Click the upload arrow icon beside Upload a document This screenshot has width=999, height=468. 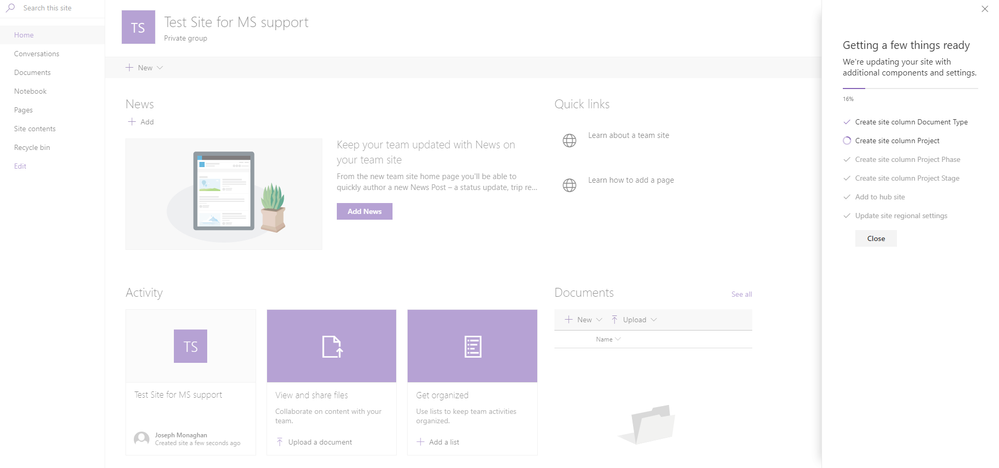click(x=280, y=441)
